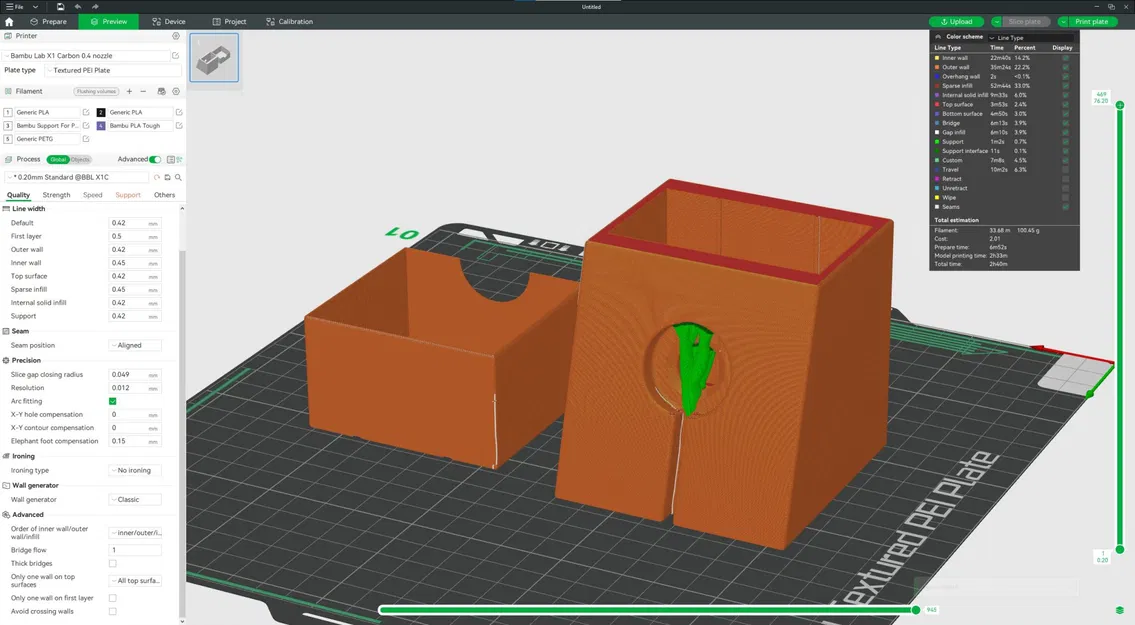
Task: Open printer settings gear icon
Action: (x=176, y=35)
